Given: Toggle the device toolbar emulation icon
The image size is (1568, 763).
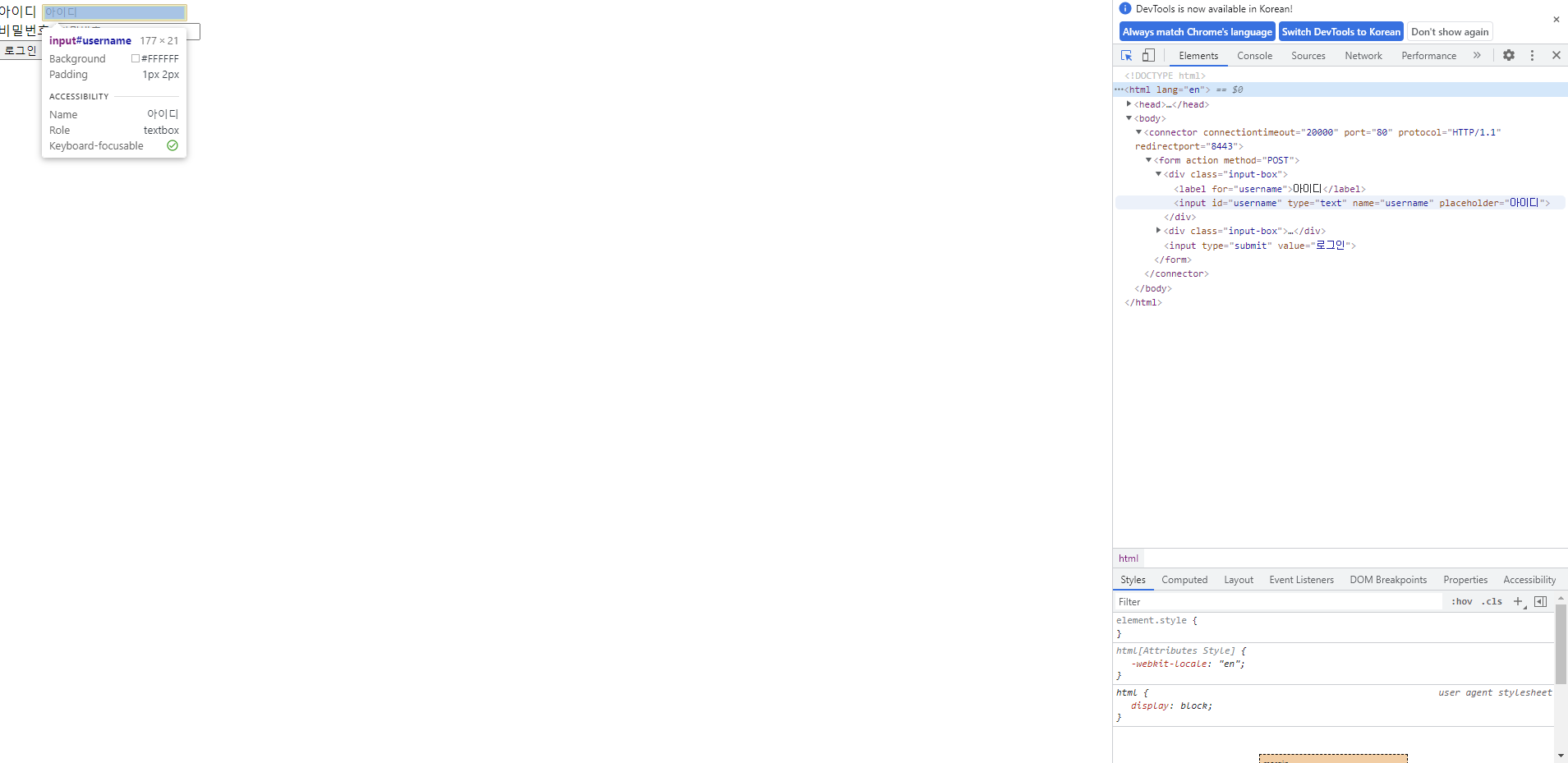Looking at the screenshot, I should pos(1147,55).
